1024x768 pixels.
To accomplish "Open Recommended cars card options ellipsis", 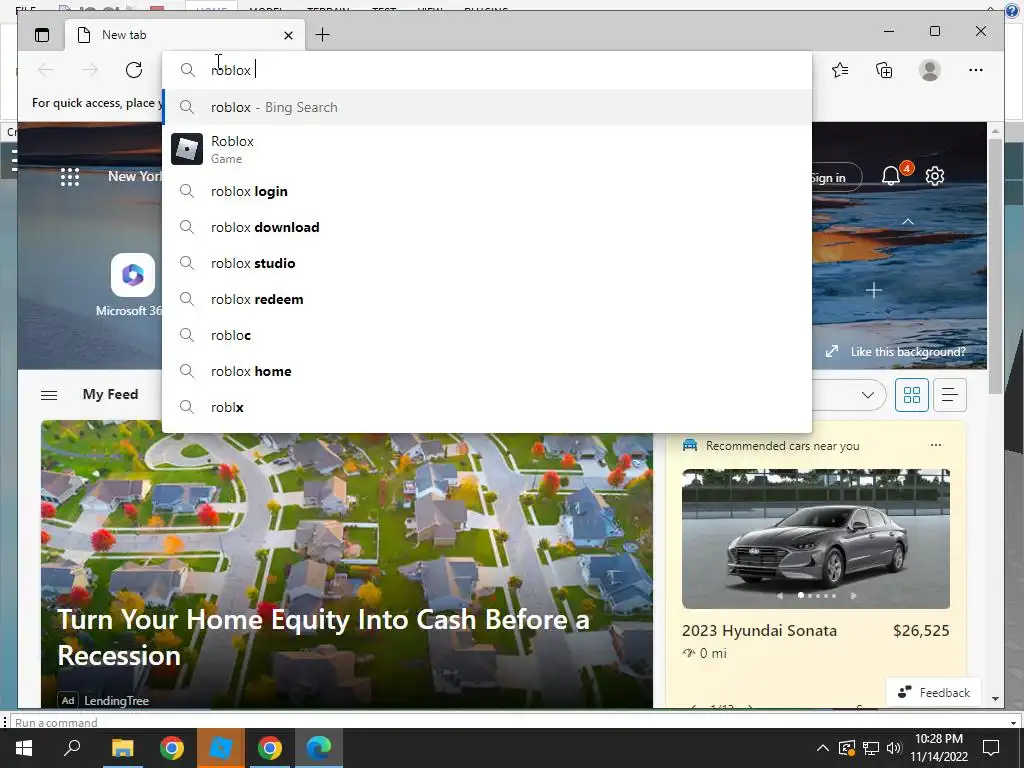I will 936,445.
